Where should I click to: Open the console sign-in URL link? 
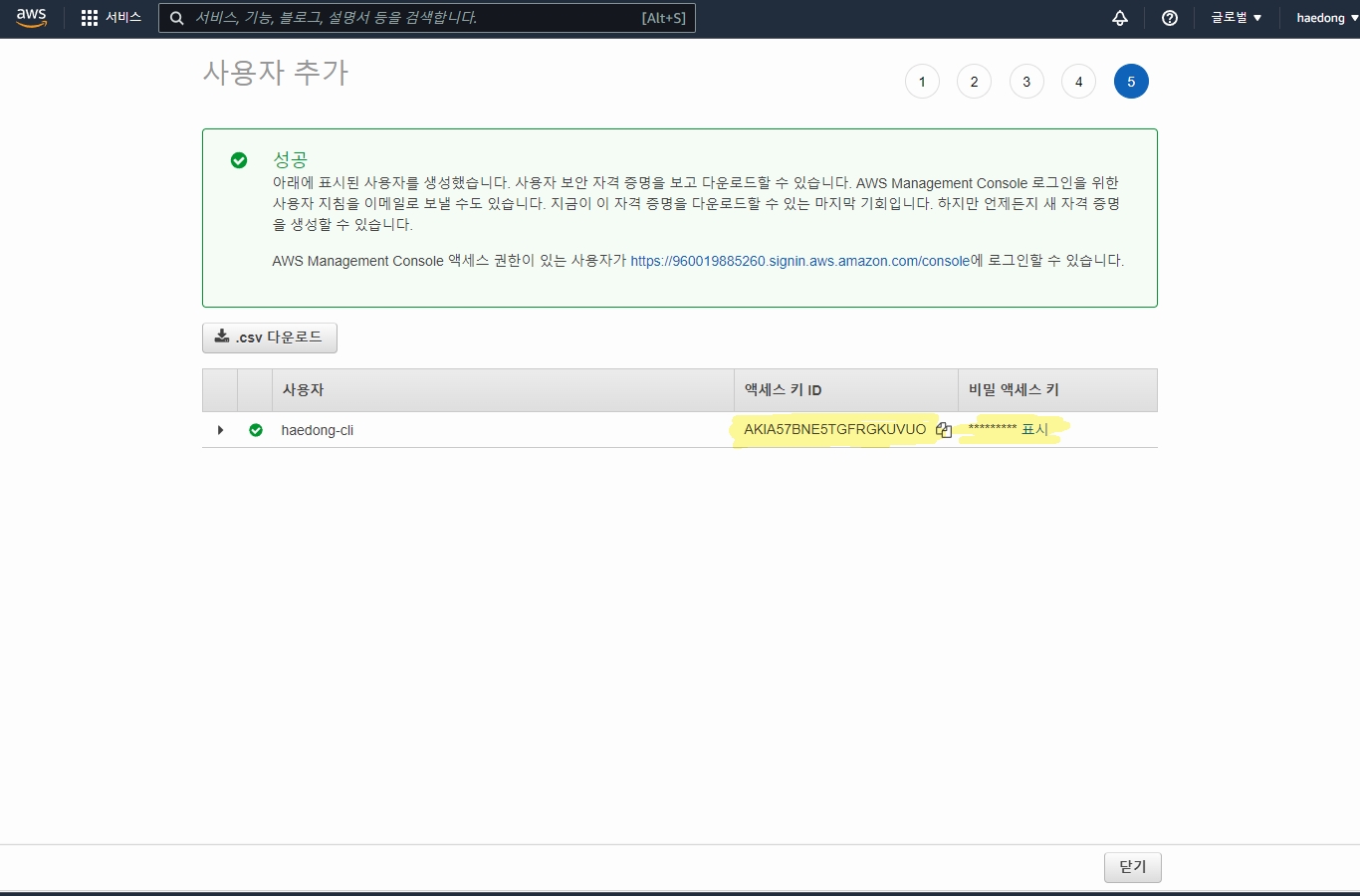pyautogui.click(x=800, y=261)
